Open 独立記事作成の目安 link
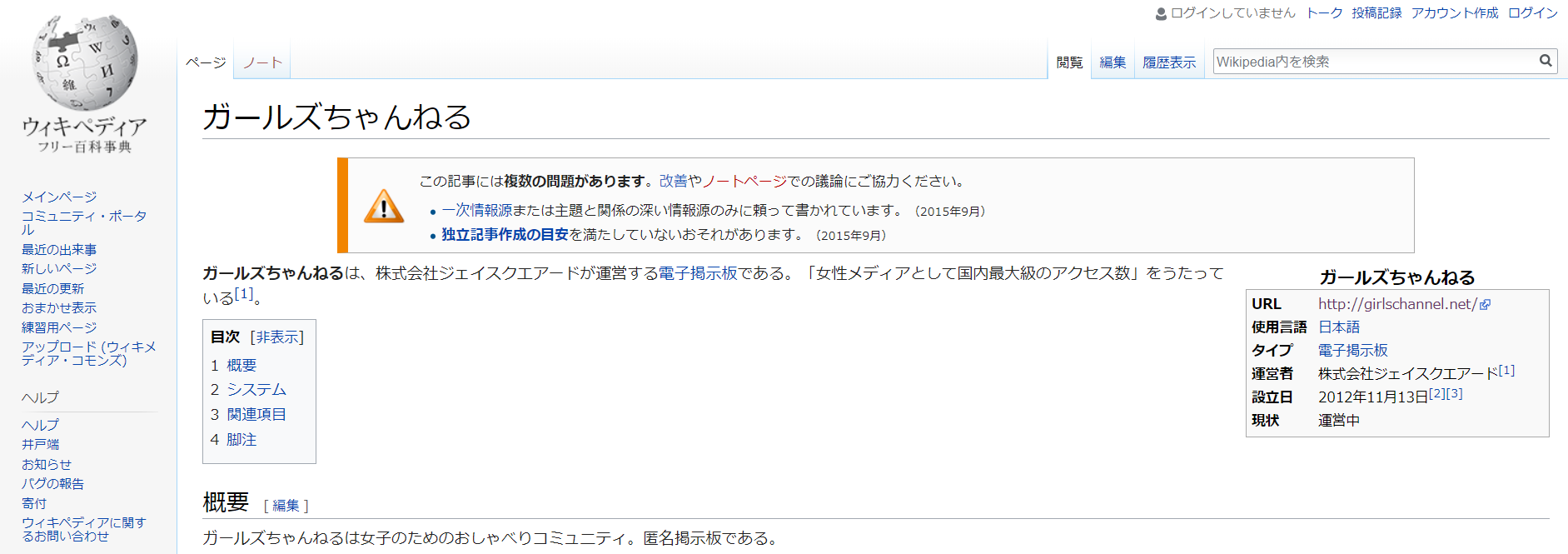Image resolution: width=1568 pixels, height=554 pixels. click(505, 235)
